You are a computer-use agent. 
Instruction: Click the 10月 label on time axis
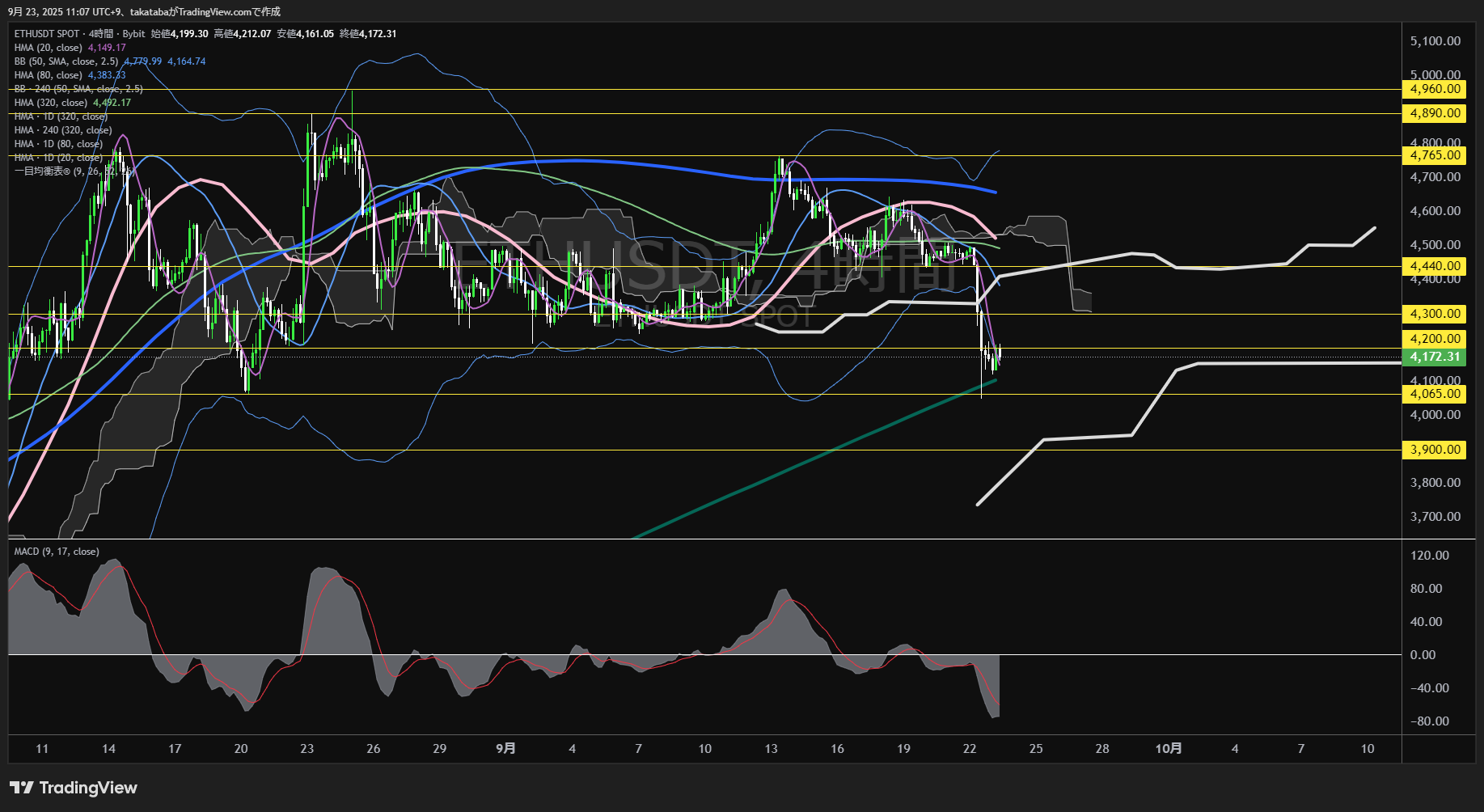1169,749
